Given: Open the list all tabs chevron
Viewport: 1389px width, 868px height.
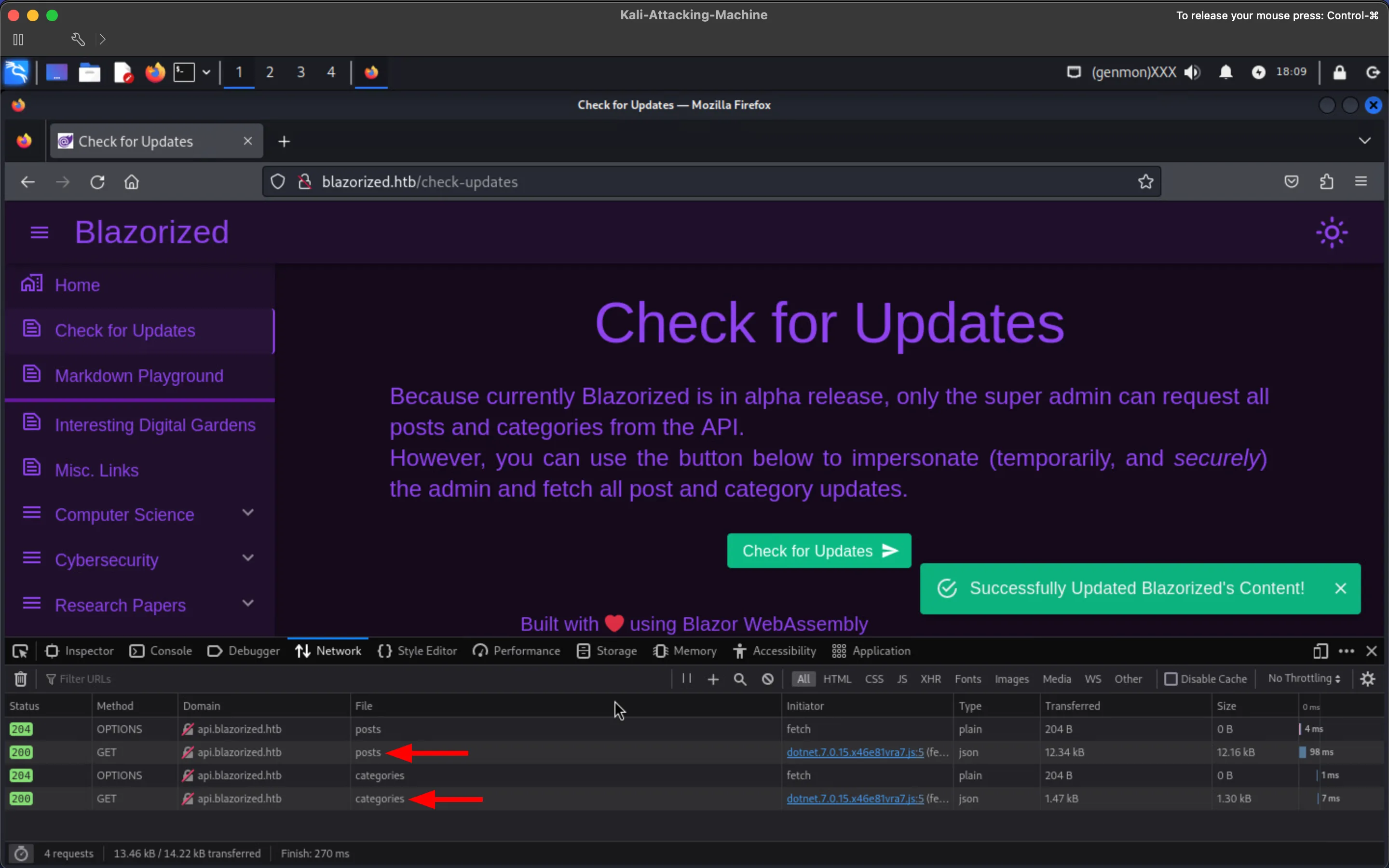Looking at the screenshot, I should (1364, 141).
